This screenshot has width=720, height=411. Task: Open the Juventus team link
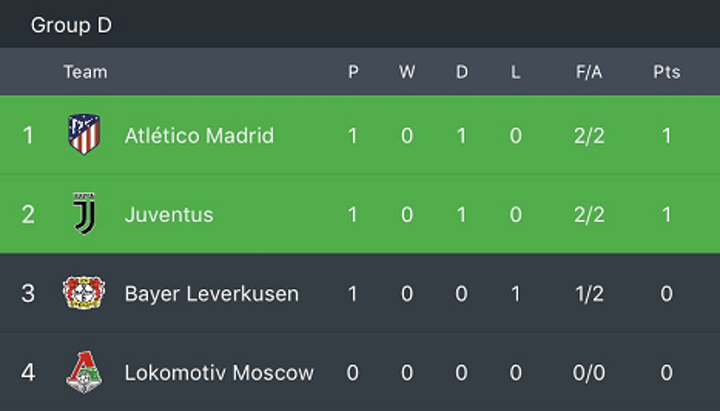pos(169,214)
